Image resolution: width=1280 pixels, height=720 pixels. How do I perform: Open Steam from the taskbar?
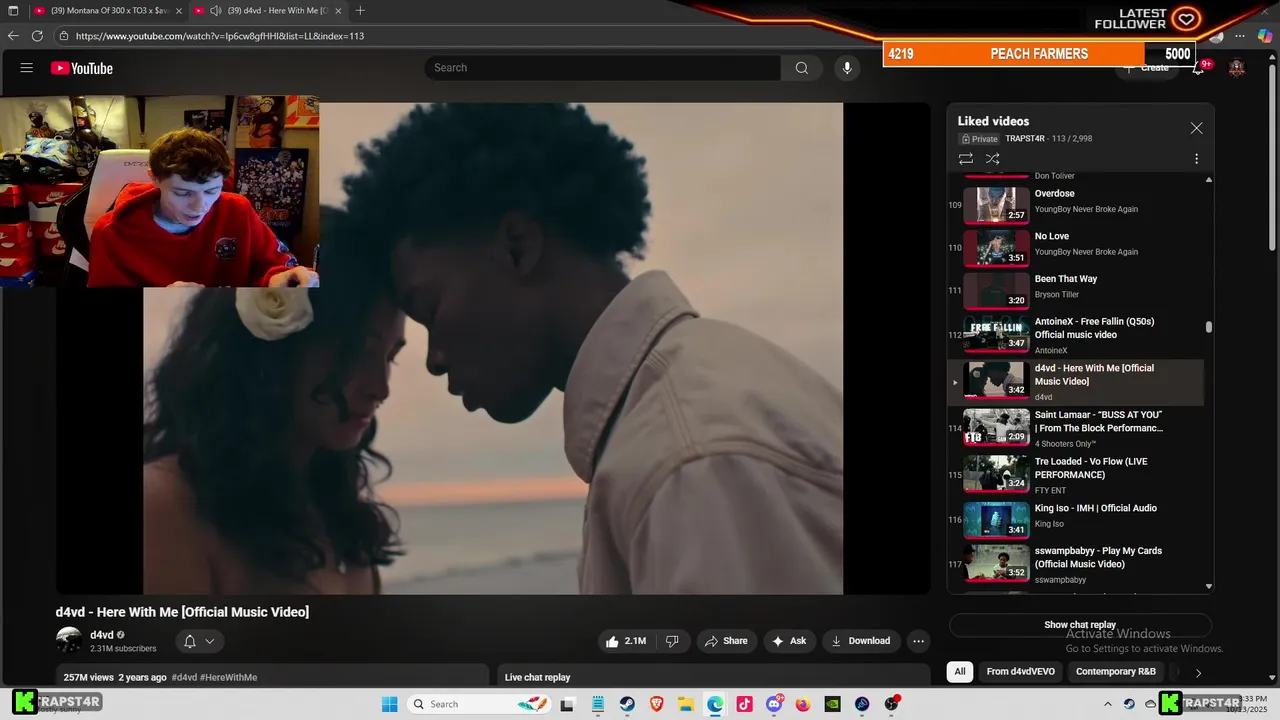coord(627,704)
